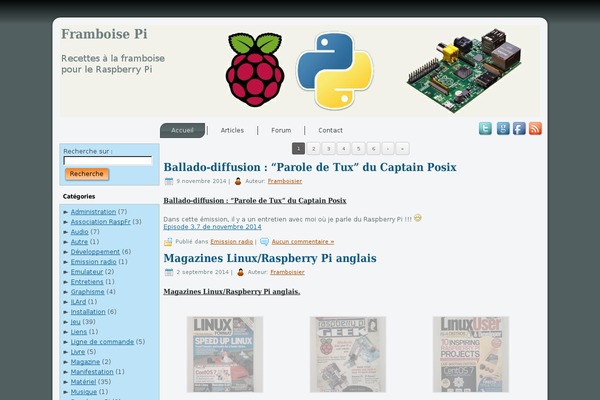Open the Articles menu item

[x=232, y=130]
